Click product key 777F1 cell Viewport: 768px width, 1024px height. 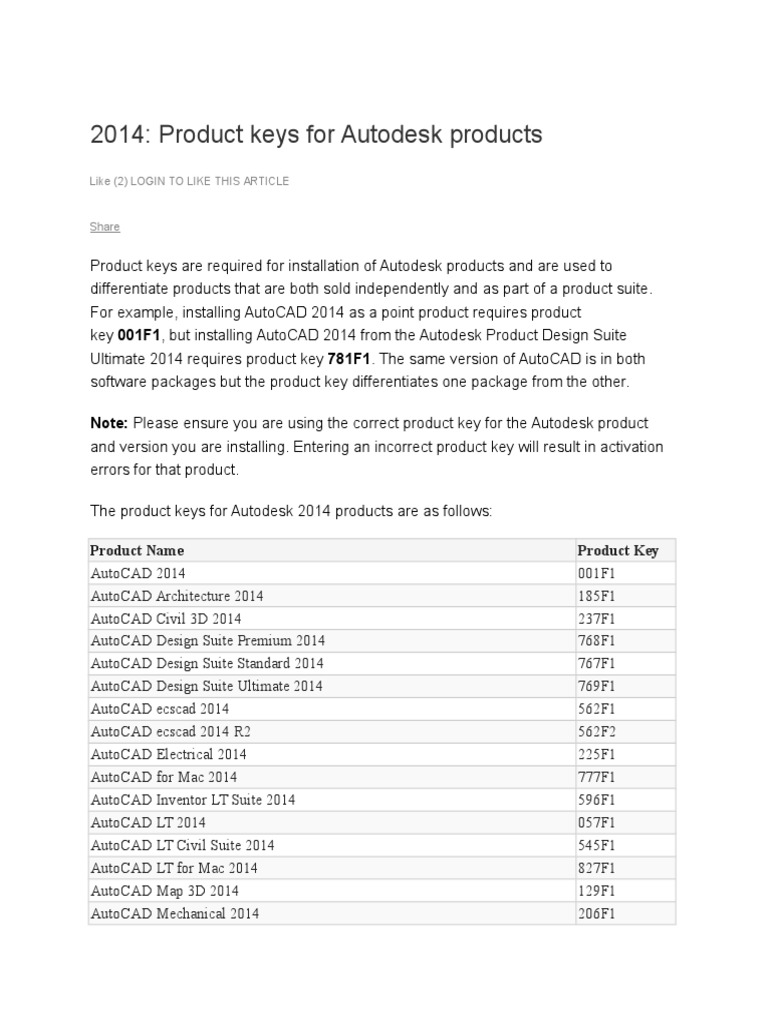click(x=597, y=777)
